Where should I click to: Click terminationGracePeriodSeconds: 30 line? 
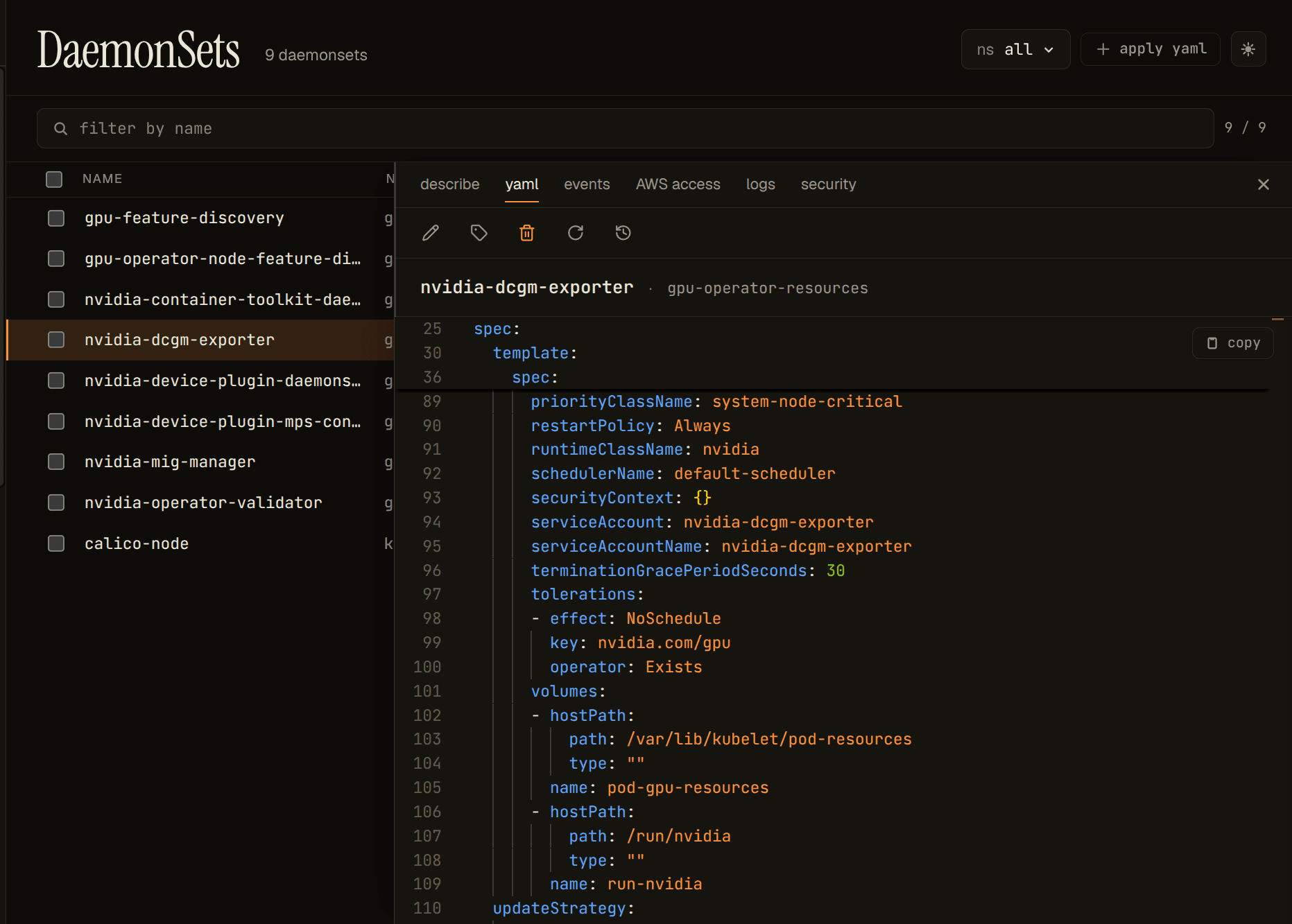[x=688, y=570]
